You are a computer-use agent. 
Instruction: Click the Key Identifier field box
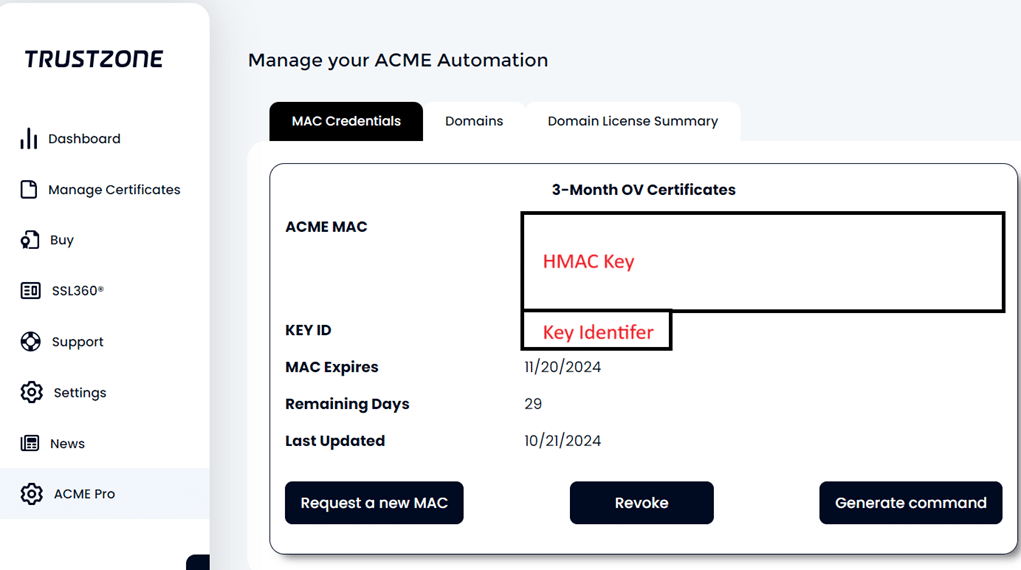coord(596,331)
